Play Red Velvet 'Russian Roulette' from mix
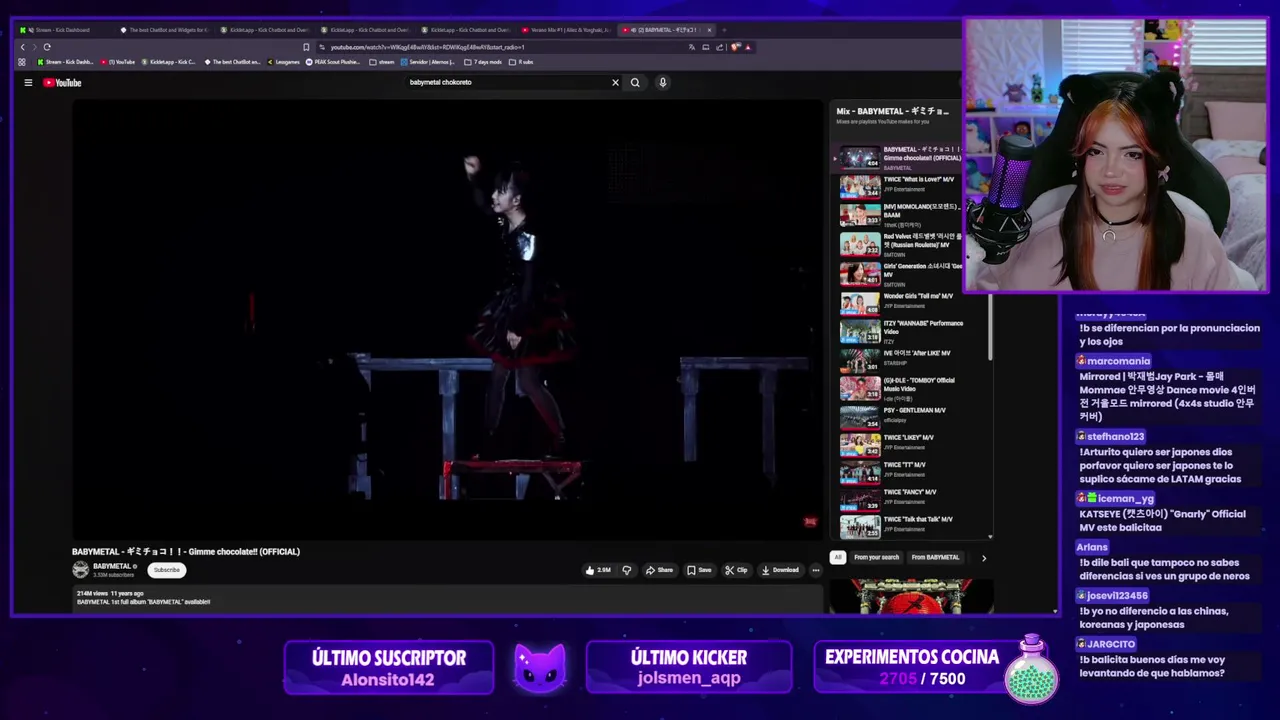Viewport: 1280px width, 720px height. pyautogui.click(x=900, y=244)
